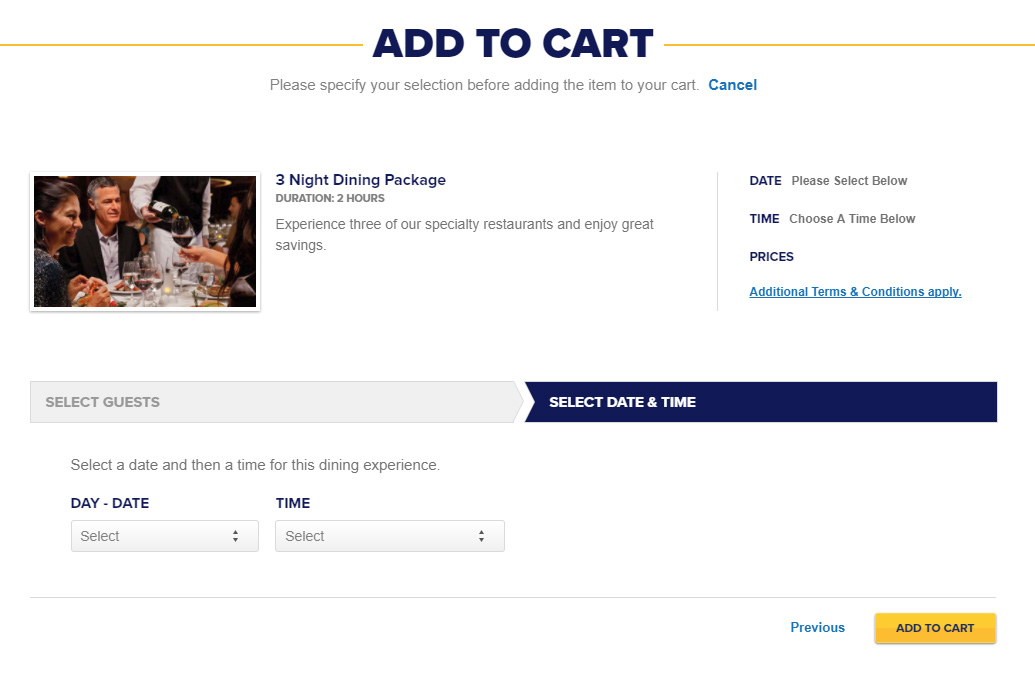
Task: Click the PRICES label in summary
Action: [x=771, y=257]
